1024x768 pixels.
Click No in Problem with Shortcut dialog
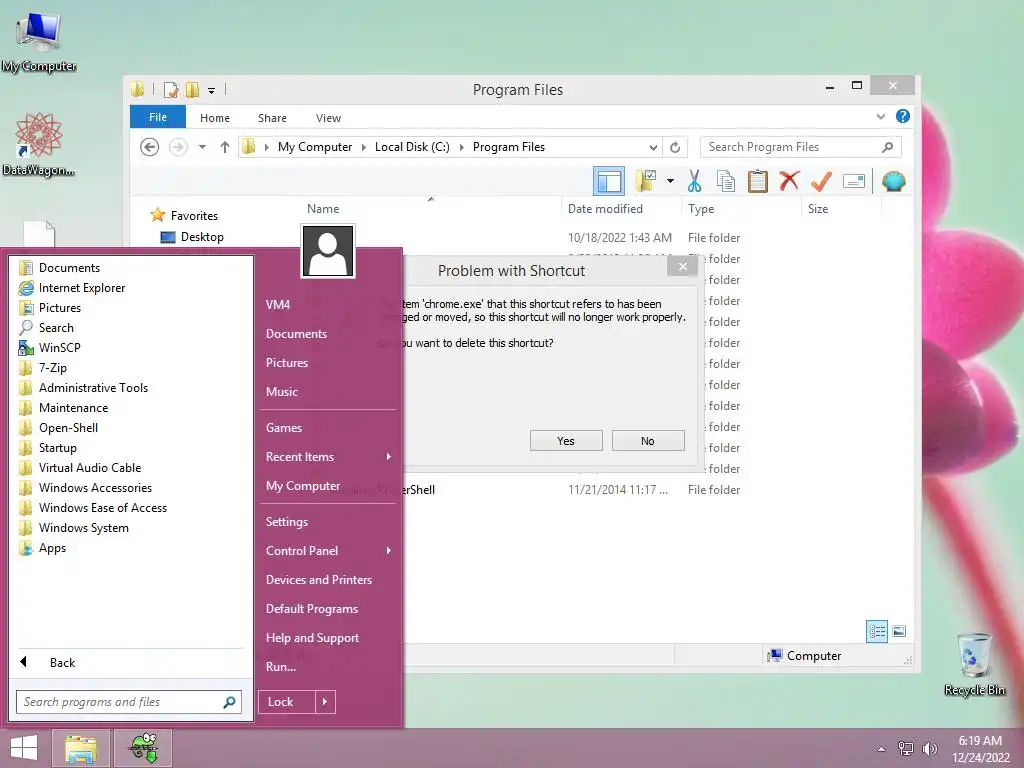point(648,441)
